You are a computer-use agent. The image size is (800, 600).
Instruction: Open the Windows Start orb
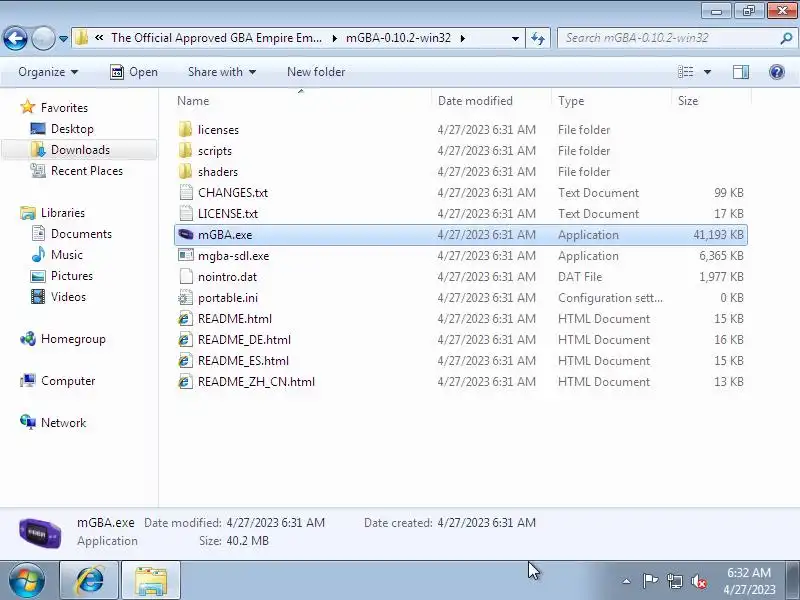tap(27, 581)
